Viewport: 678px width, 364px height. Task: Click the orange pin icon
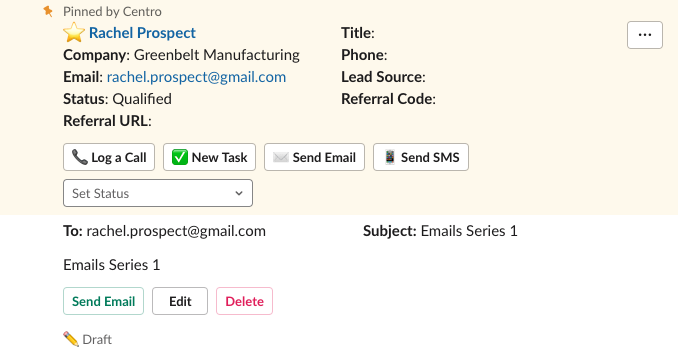(48, 11)
